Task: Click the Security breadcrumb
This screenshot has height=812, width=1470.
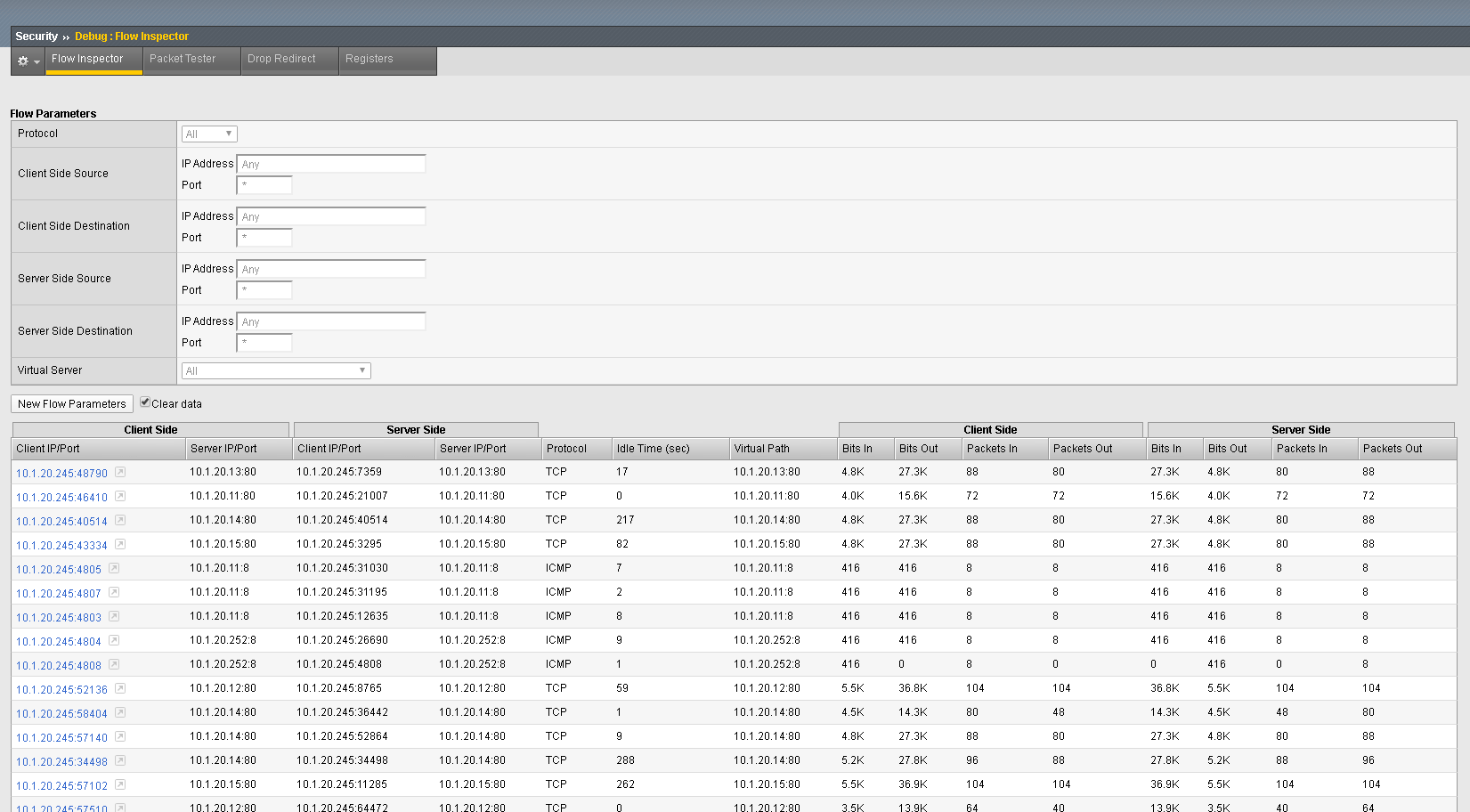Action: click(x=37, y=37)
